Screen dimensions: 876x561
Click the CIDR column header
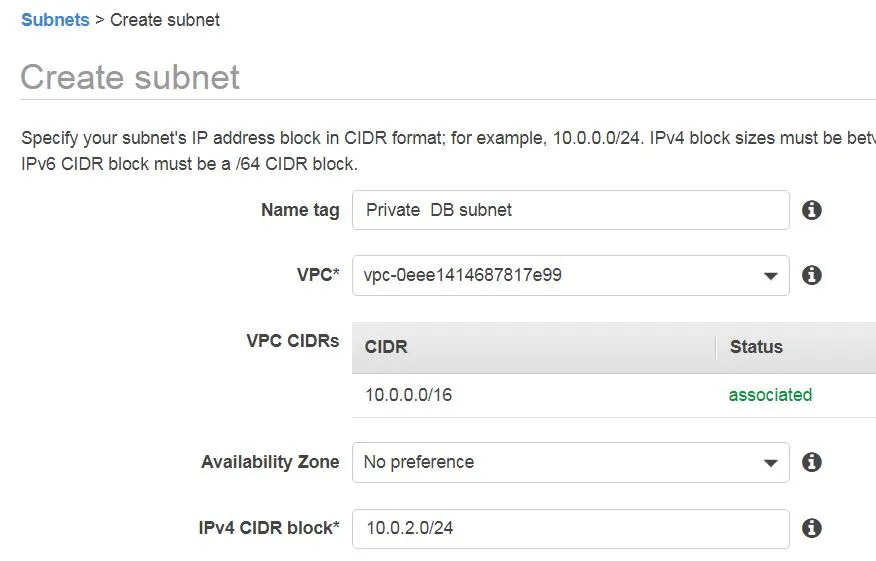tap(534, 347)
